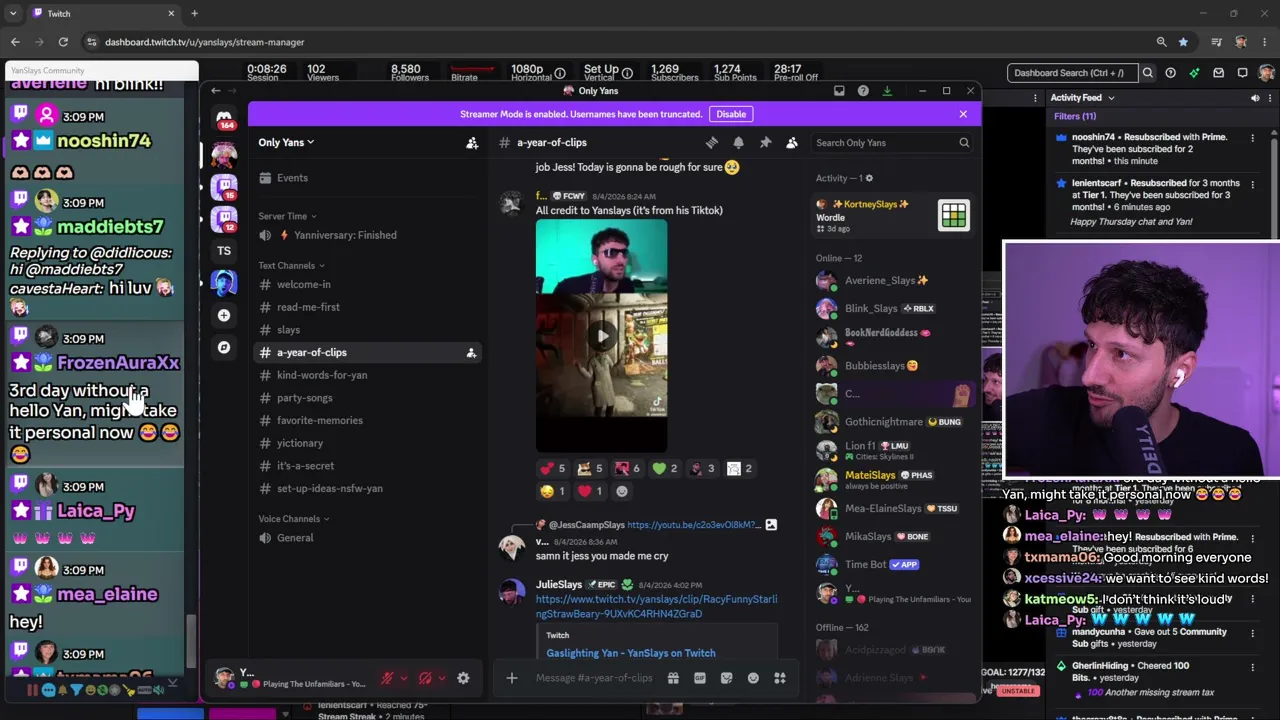The width and height of the screenshot is (1280, 720).
Task: Open Activity Feed panel options menu
Action: pos(1269,98)
